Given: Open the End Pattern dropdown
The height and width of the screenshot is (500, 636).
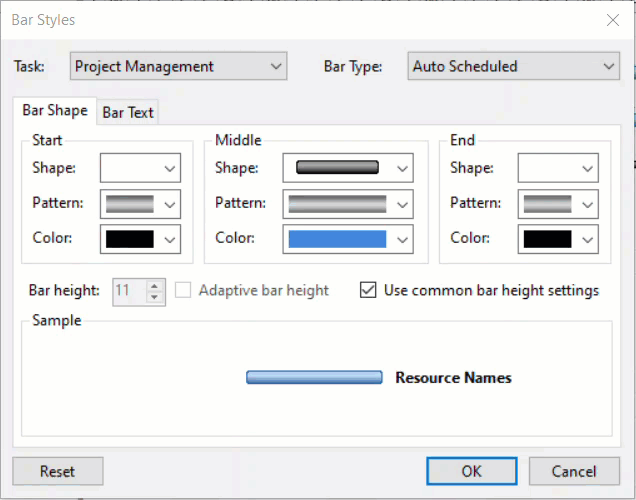Looking at the screenshot, I should point(558,203).
